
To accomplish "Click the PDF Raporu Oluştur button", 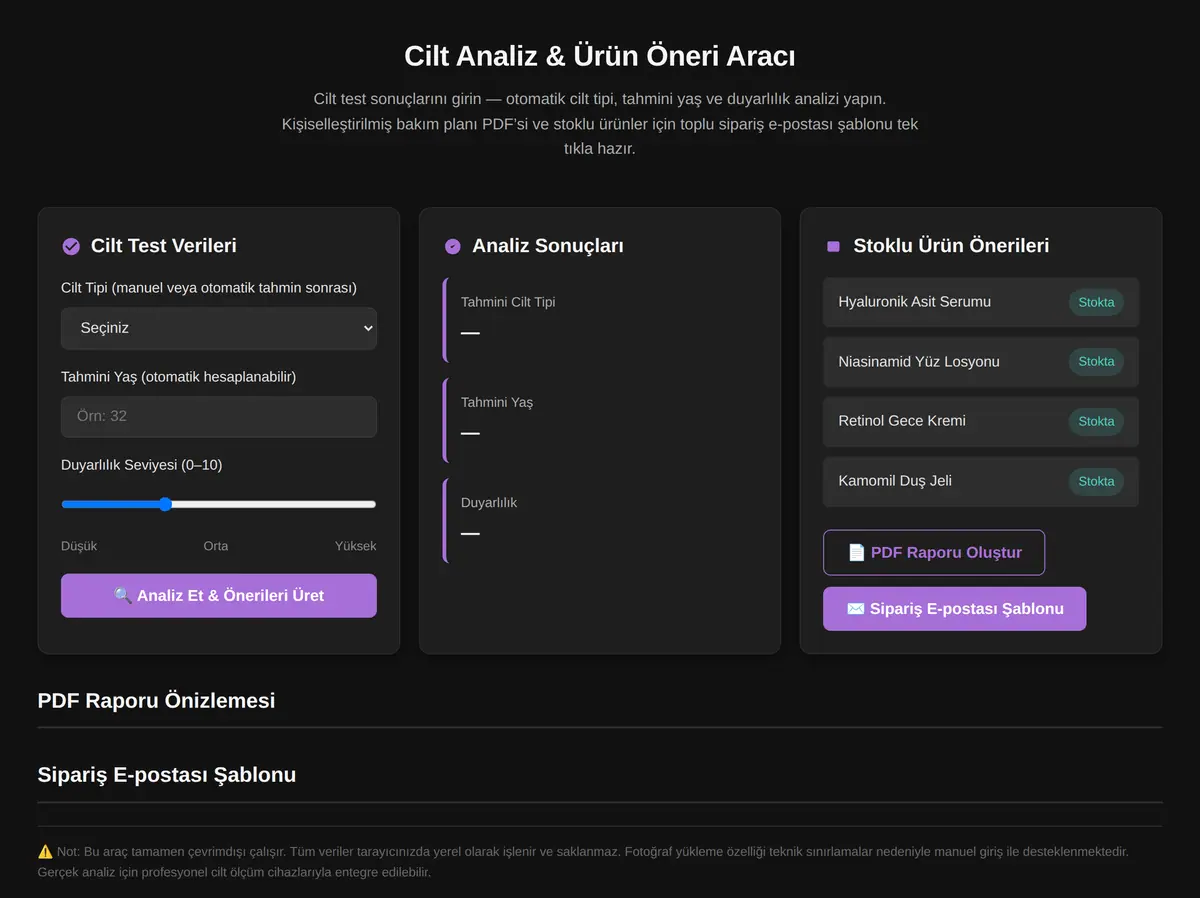I will coord(934,553).
